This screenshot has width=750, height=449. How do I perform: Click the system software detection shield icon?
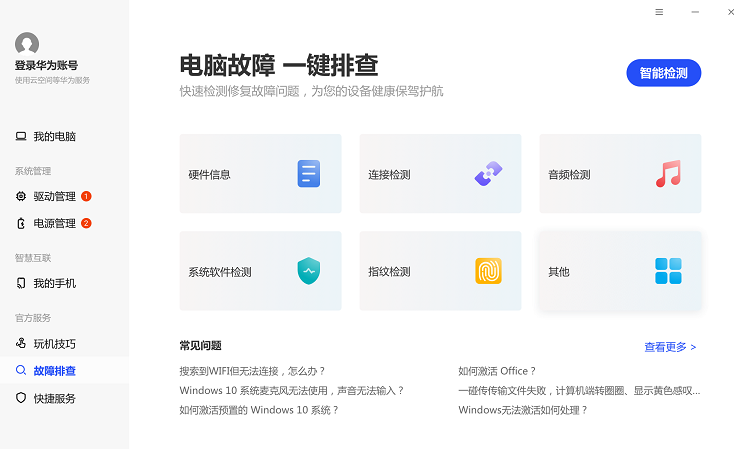click(x=308, y=271)
